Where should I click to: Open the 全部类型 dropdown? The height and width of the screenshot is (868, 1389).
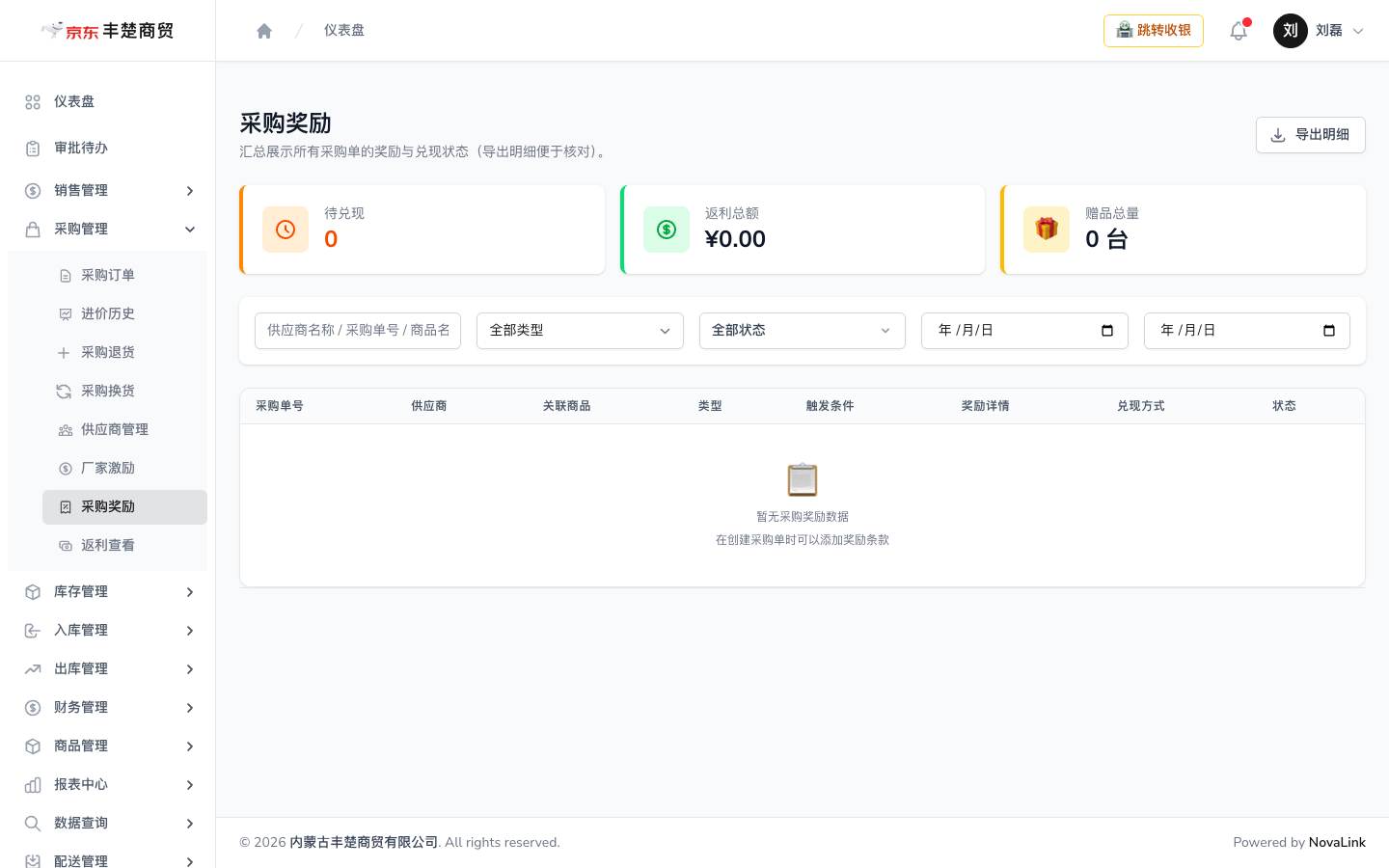tap(580, 331)
